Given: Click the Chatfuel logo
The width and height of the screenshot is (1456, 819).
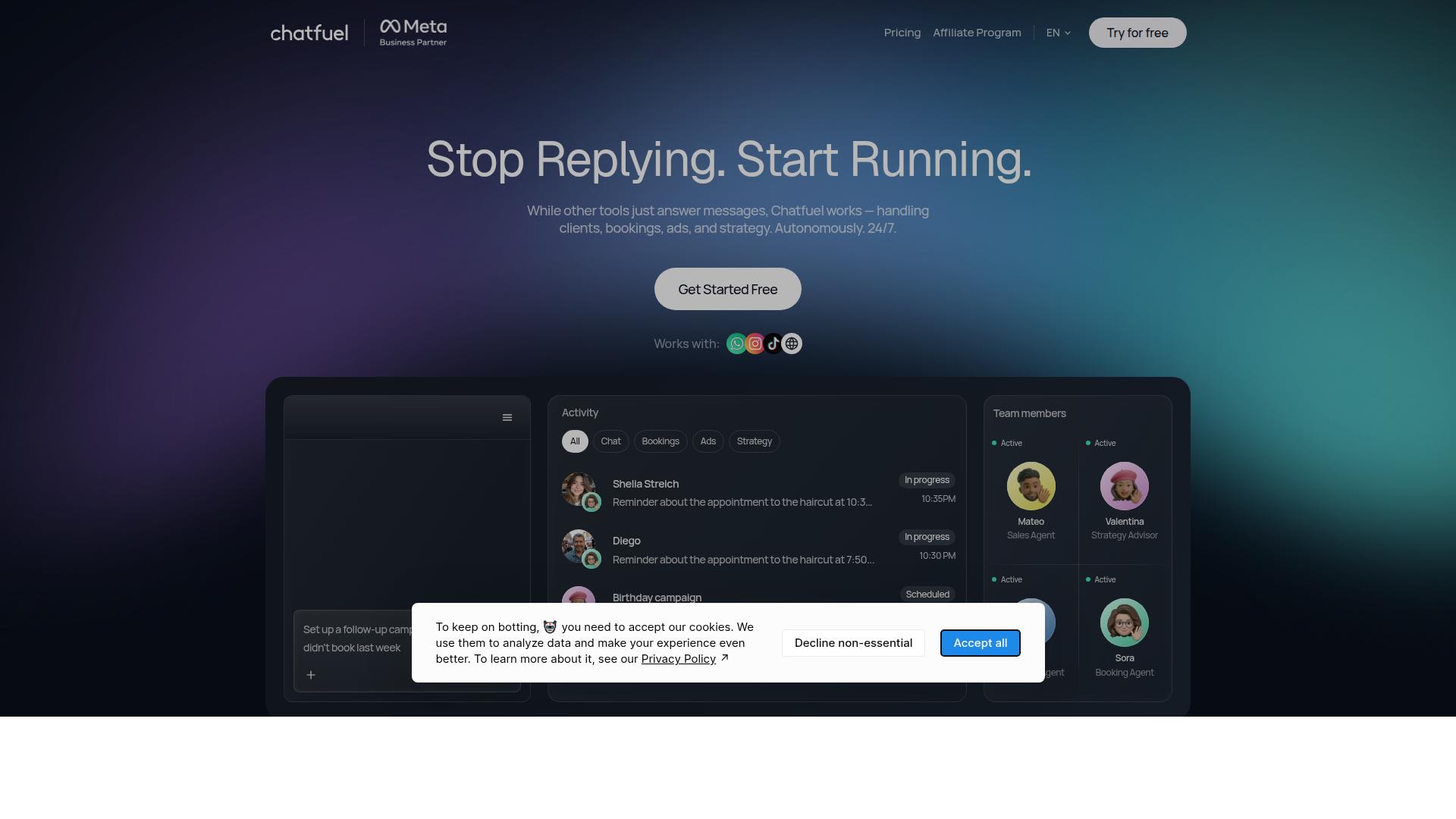Looking at the screenshot, I should (309, 33).
